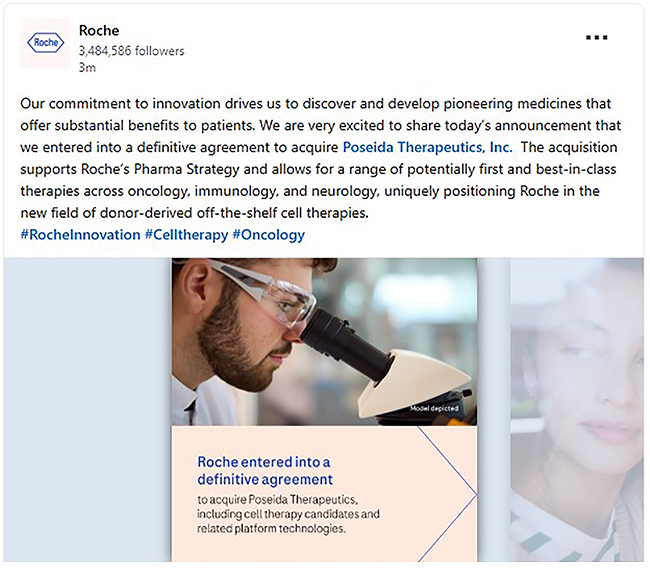Open the #Celltherapy hashtag
This screenshot has width=650, height=572.
186,235
